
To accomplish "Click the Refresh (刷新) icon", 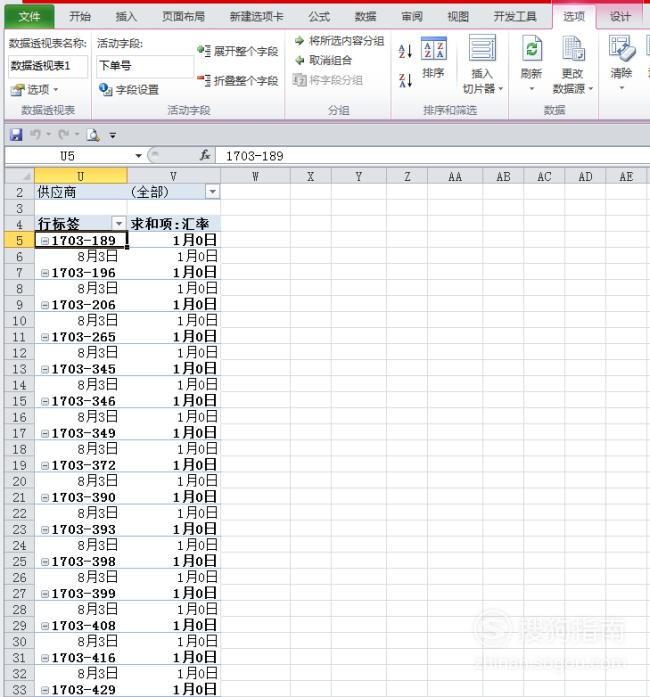I will coord(532,48).
